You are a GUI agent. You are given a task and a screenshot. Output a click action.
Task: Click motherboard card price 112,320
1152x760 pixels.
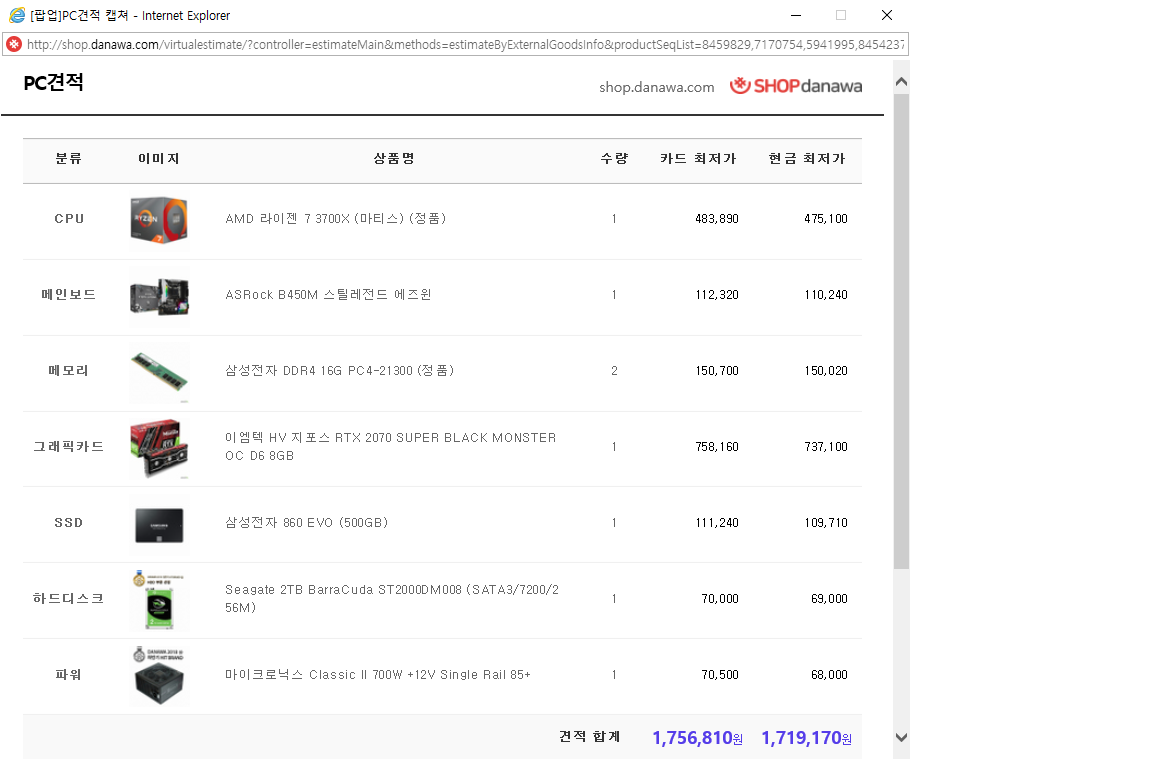[x=717, y=295]
